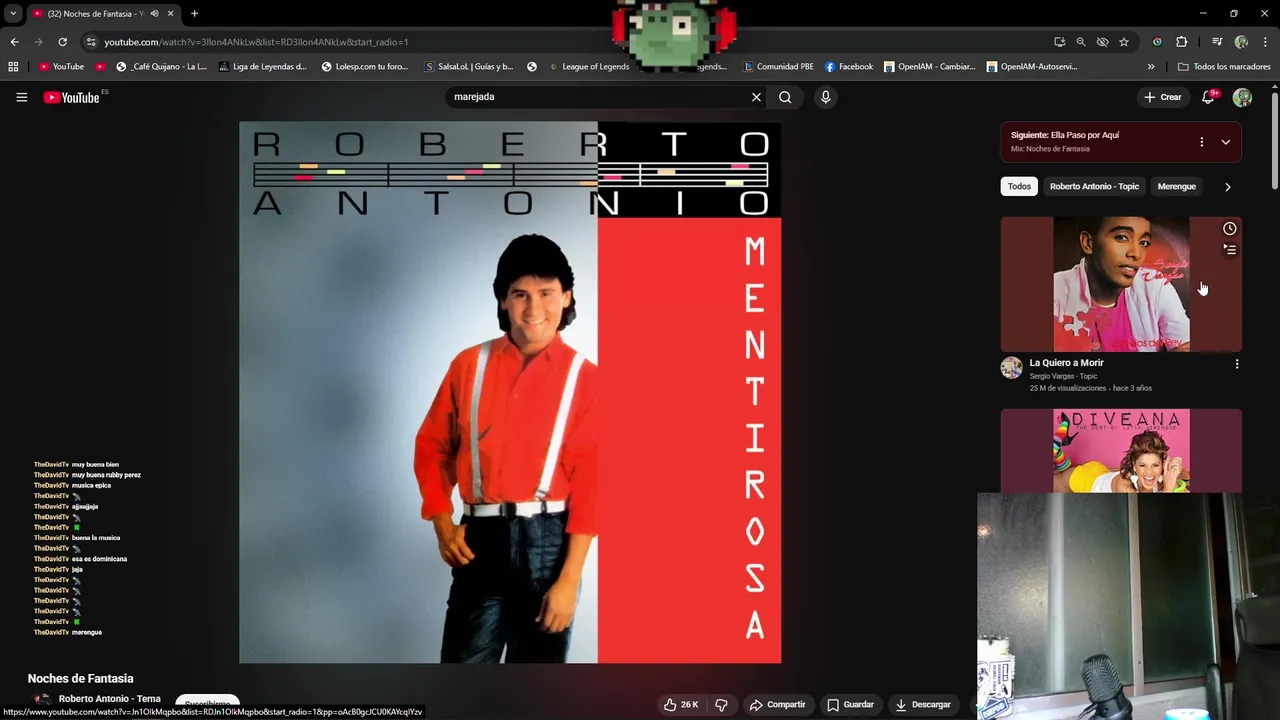1280x720 pixels.
Task: Share the video using Compartir
Action: click(x=777, y=705)
